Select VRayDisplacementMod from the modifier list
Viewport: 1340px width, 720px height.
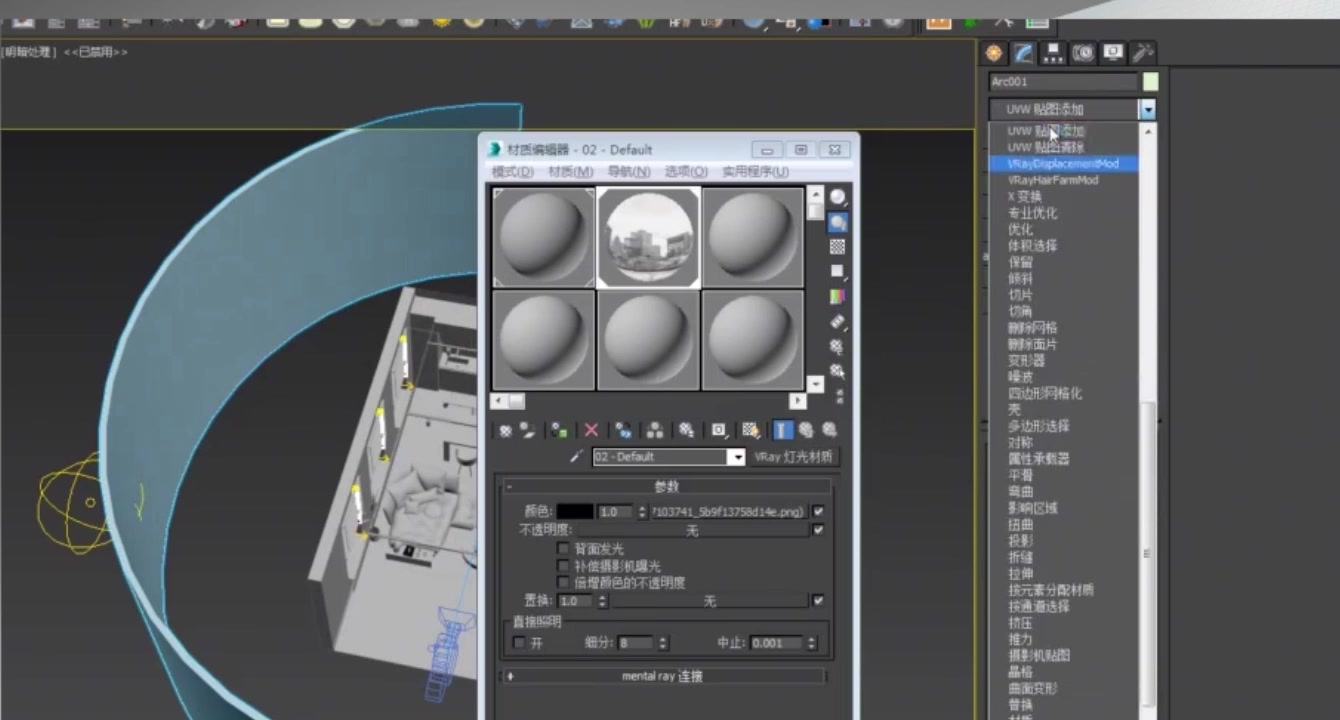(x=1063, y=163)
